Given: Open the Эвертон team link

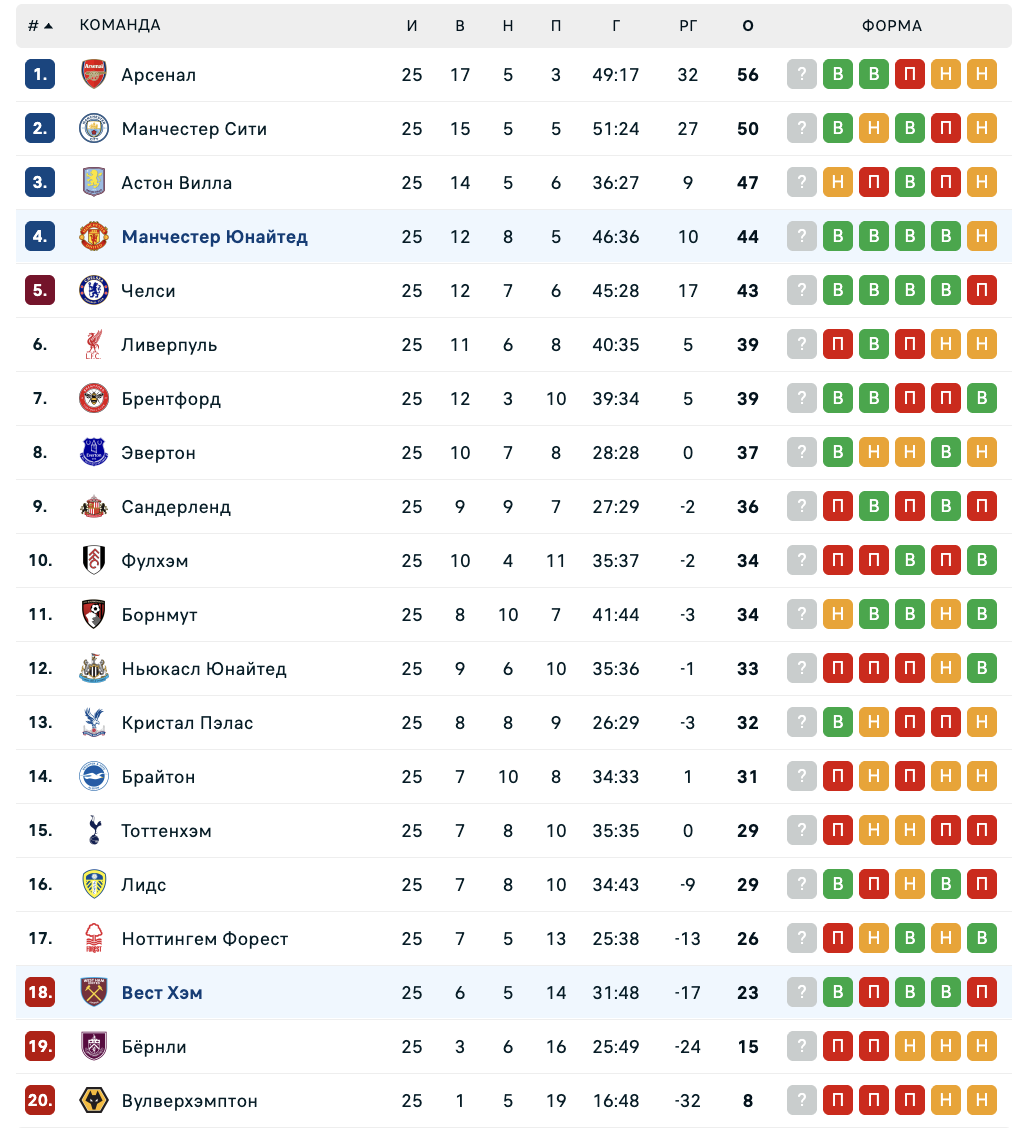Looking at the screenshot, I should point(159,453).
